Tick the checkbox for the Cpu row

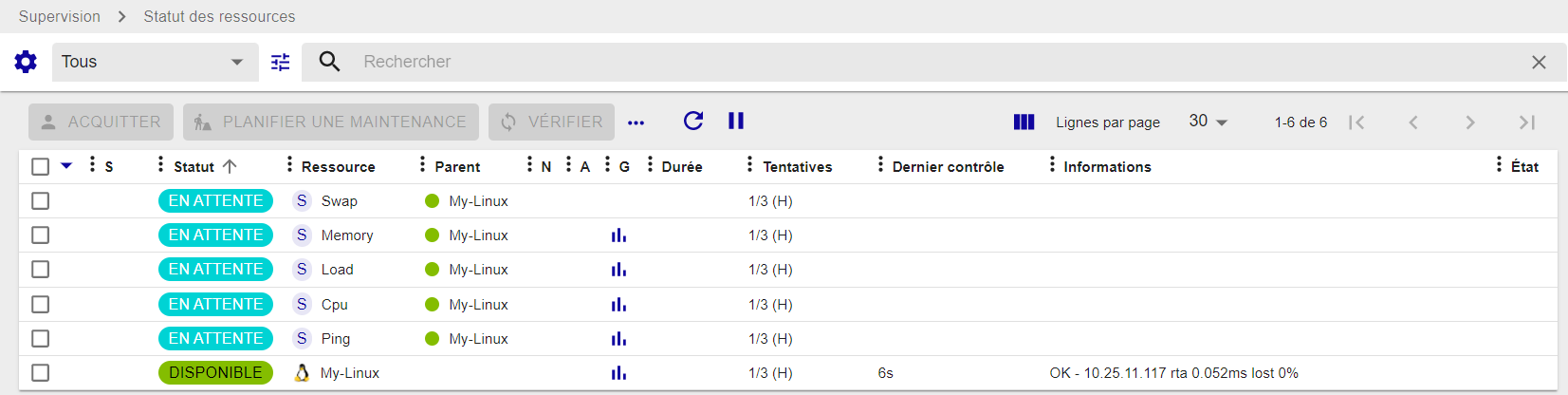[40, 305]
